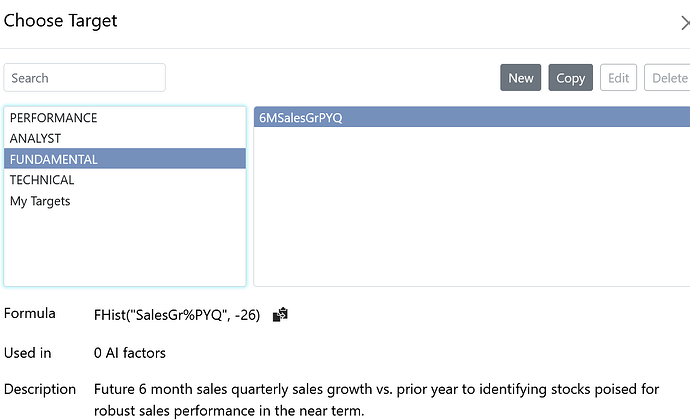Select the ANALYST category
Image resolution: width=690 pixels, height=420 pixels.
[35, 138]
